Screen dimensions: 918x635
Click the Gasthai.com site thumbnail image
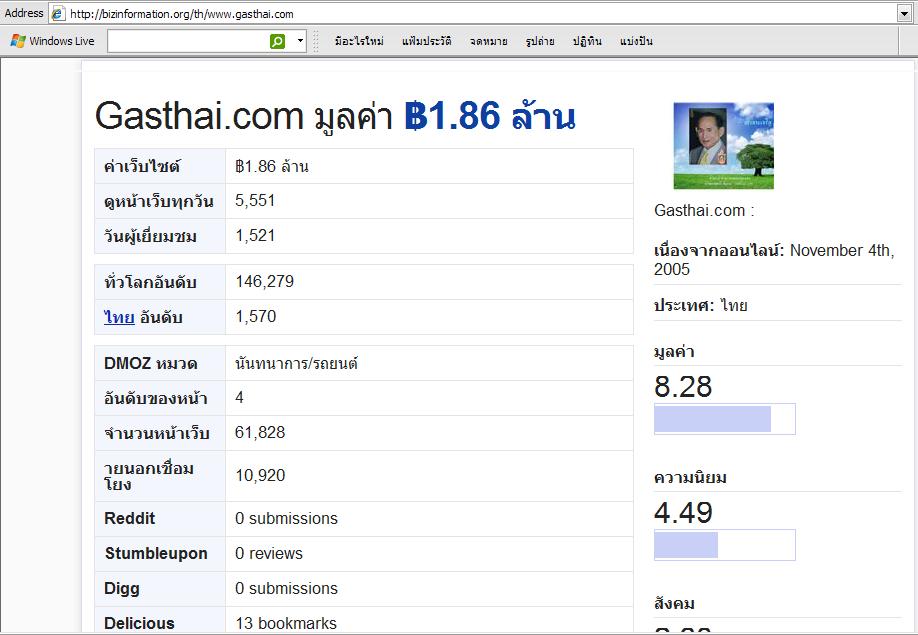pos(723,146)
